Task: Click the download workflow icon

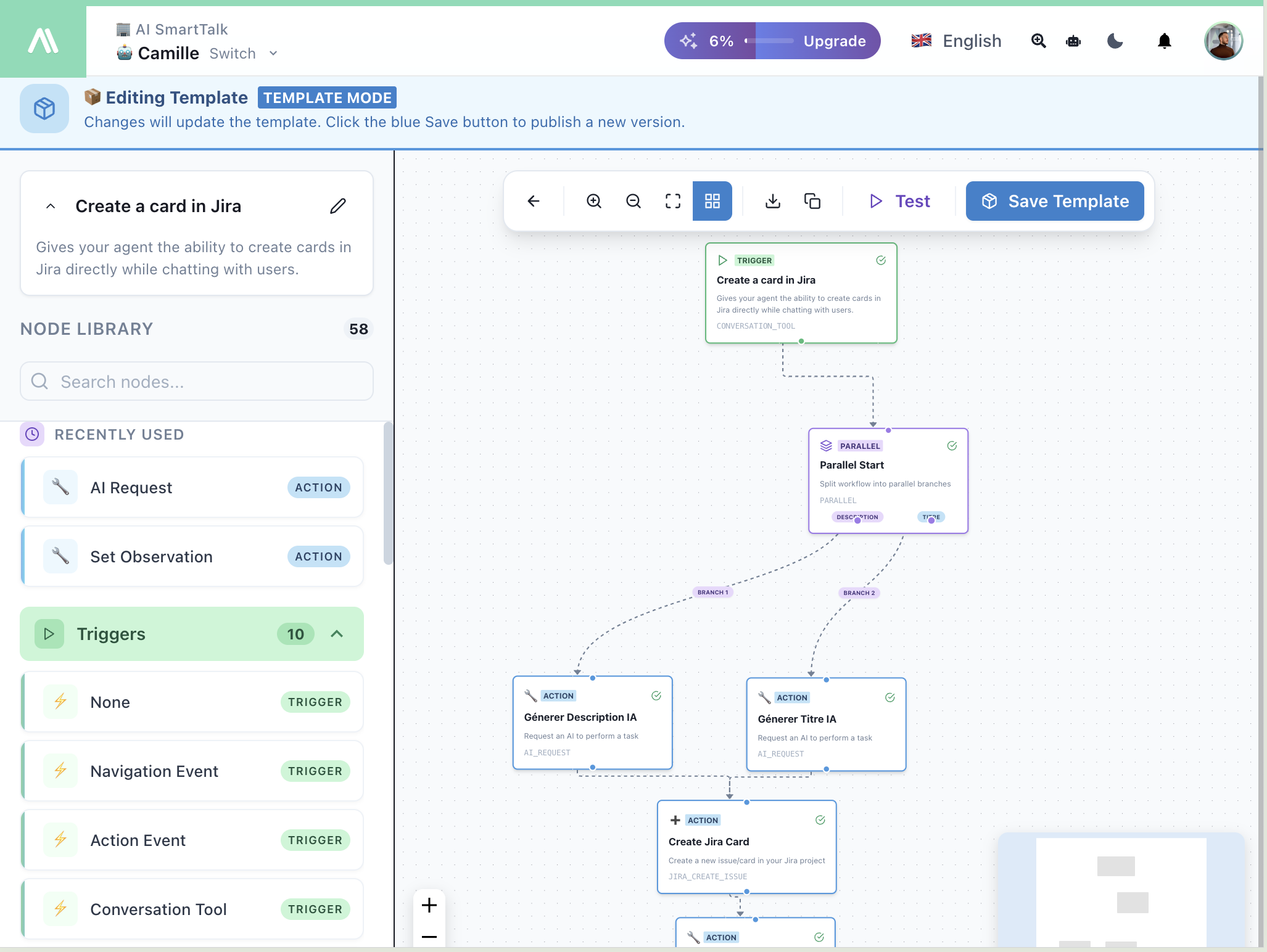Action: [772, 201]
